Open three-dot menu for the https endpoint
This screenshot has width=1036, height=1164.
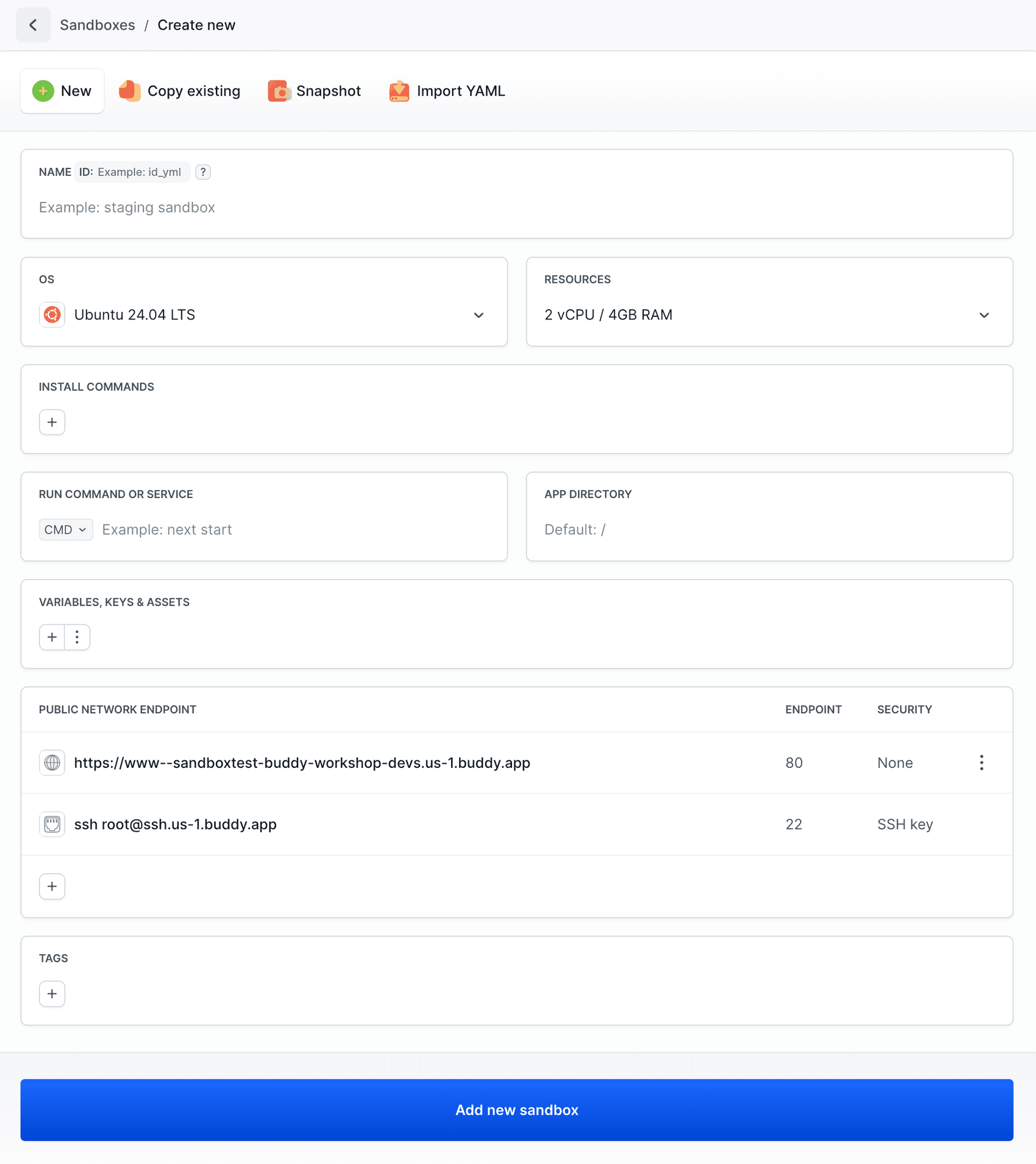click(x=982, y=763)
